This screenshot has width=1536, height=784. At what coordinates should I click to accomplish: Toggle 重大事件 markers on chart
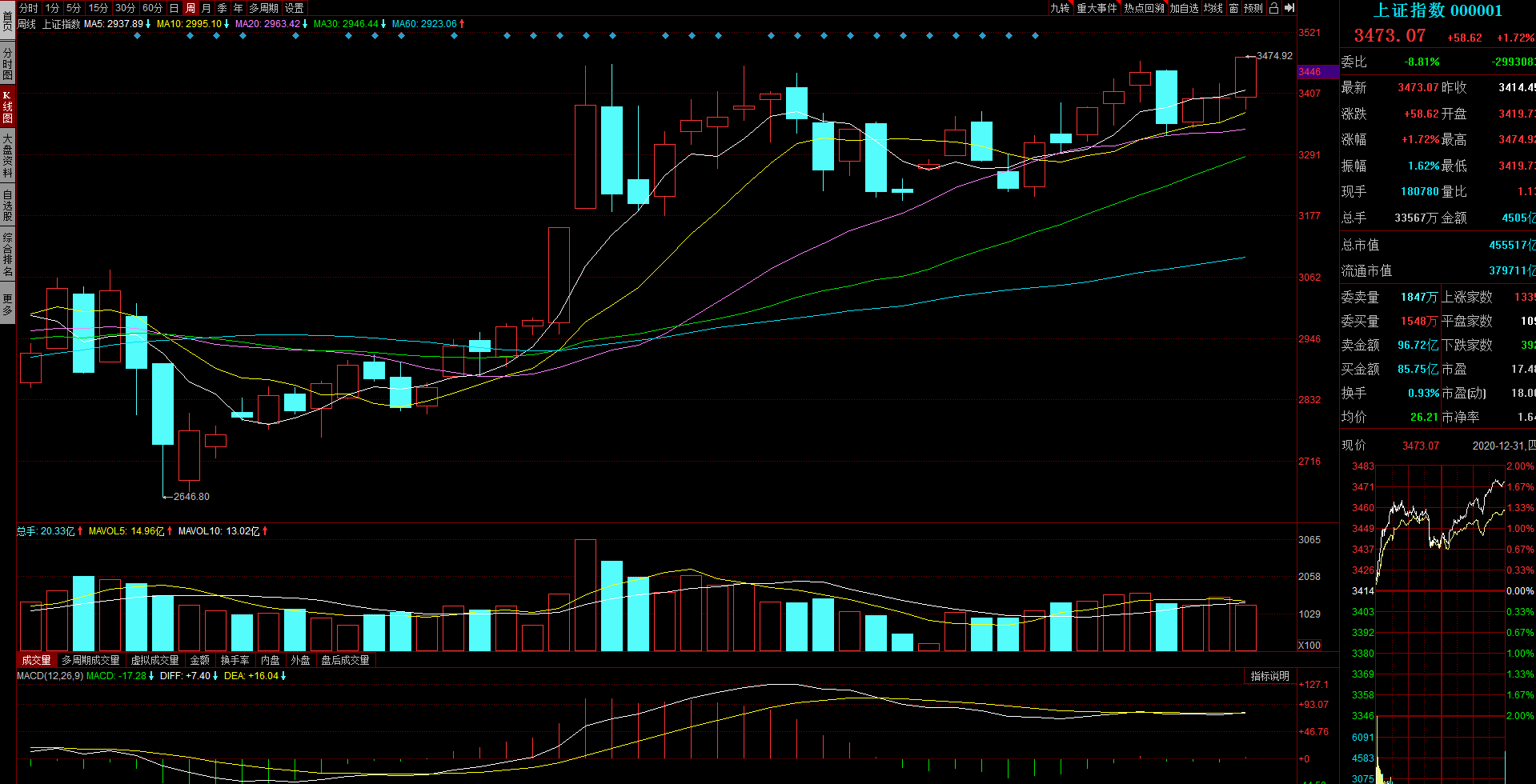(x=1096, y=8)
